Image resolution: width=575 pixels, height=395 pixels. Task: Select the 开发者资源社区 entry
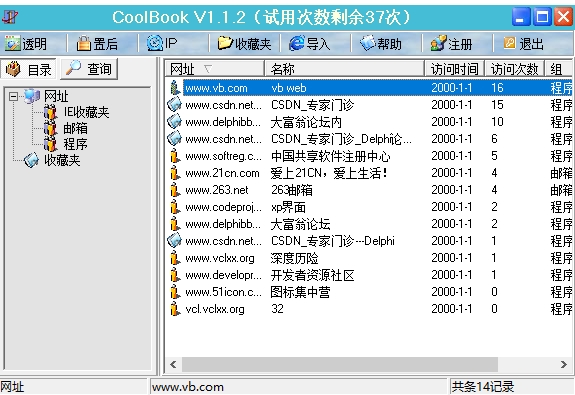[x=369, y=275]
